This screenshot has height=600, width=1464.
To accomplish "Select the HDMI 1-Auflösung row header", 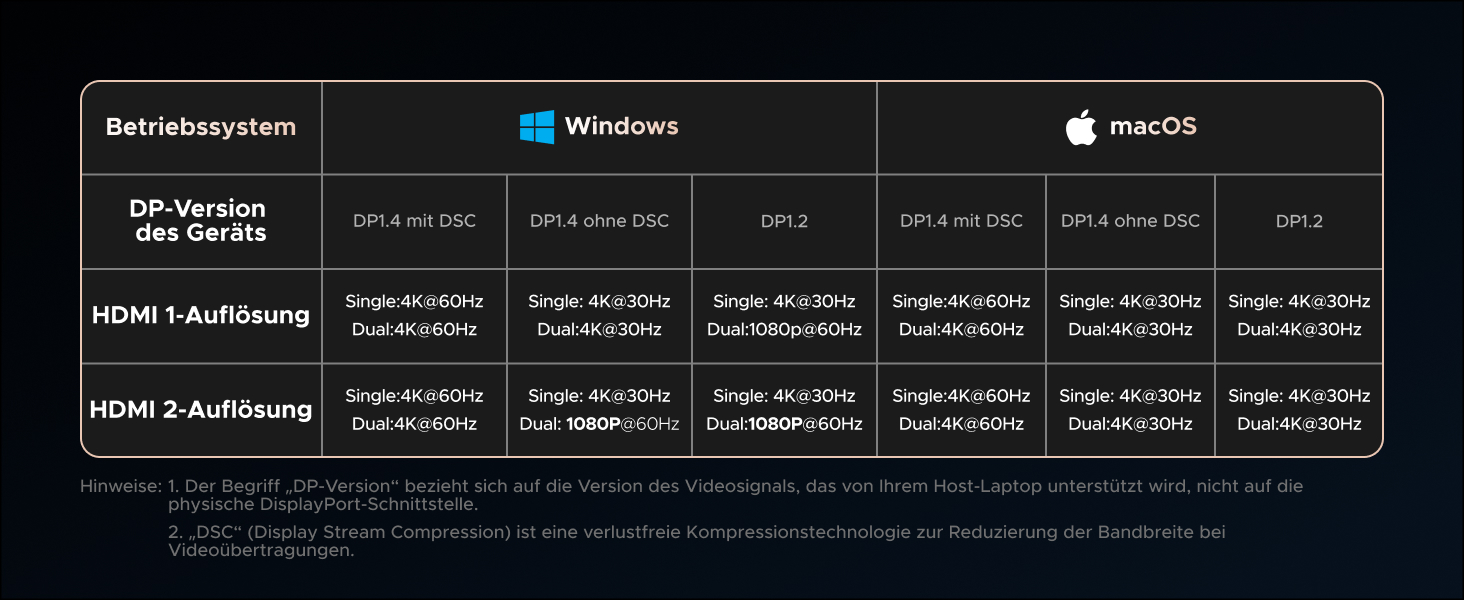I will 201,316.
